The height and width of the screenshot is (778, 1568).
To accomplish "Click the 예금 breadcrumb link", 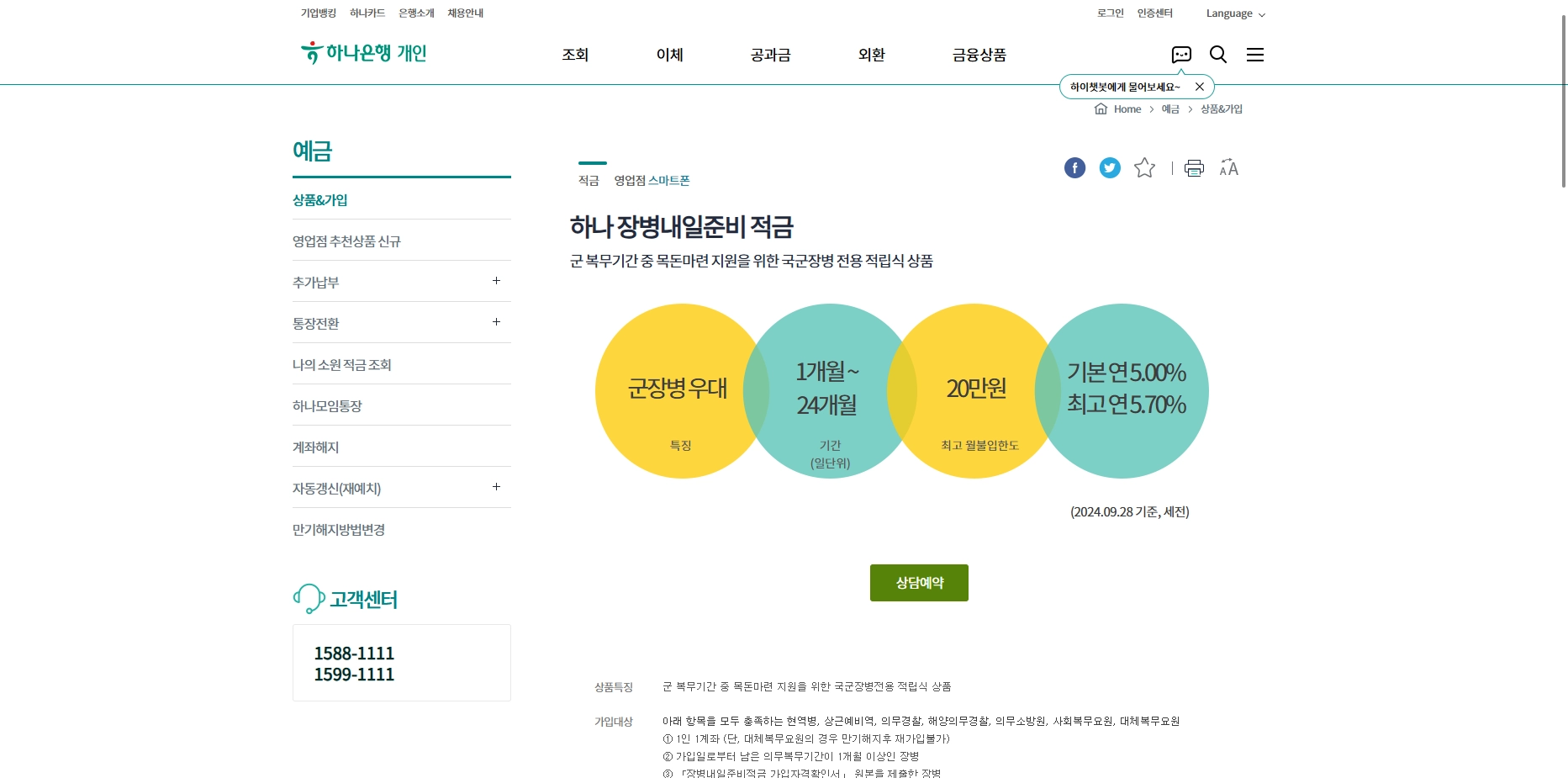I will (1170, 109).
